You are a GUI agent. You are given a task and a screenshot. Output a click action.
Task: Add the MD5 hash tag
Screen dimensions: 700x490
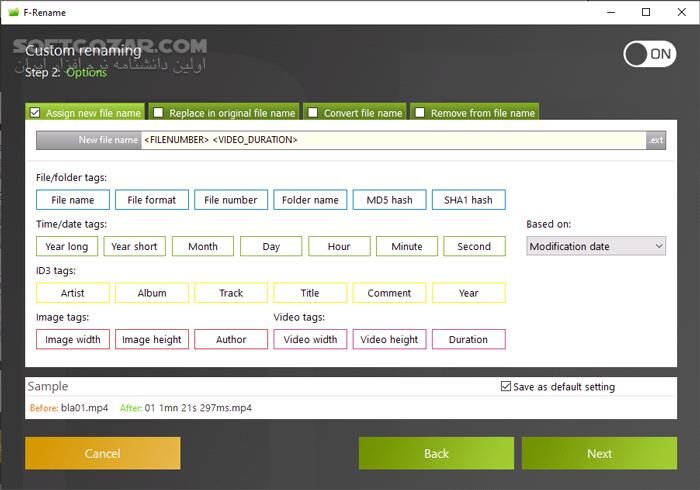[x=389, y=200]
